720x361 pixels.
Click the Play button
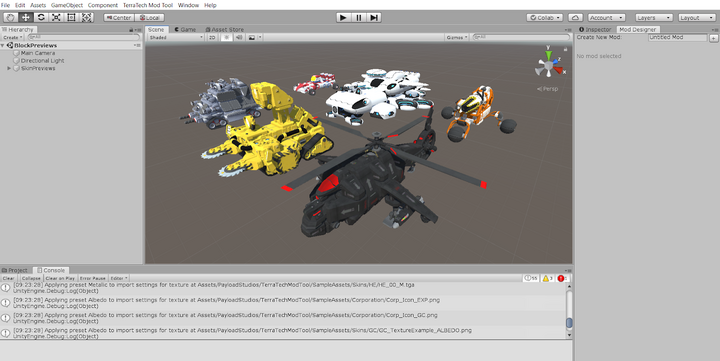(343, 17)
